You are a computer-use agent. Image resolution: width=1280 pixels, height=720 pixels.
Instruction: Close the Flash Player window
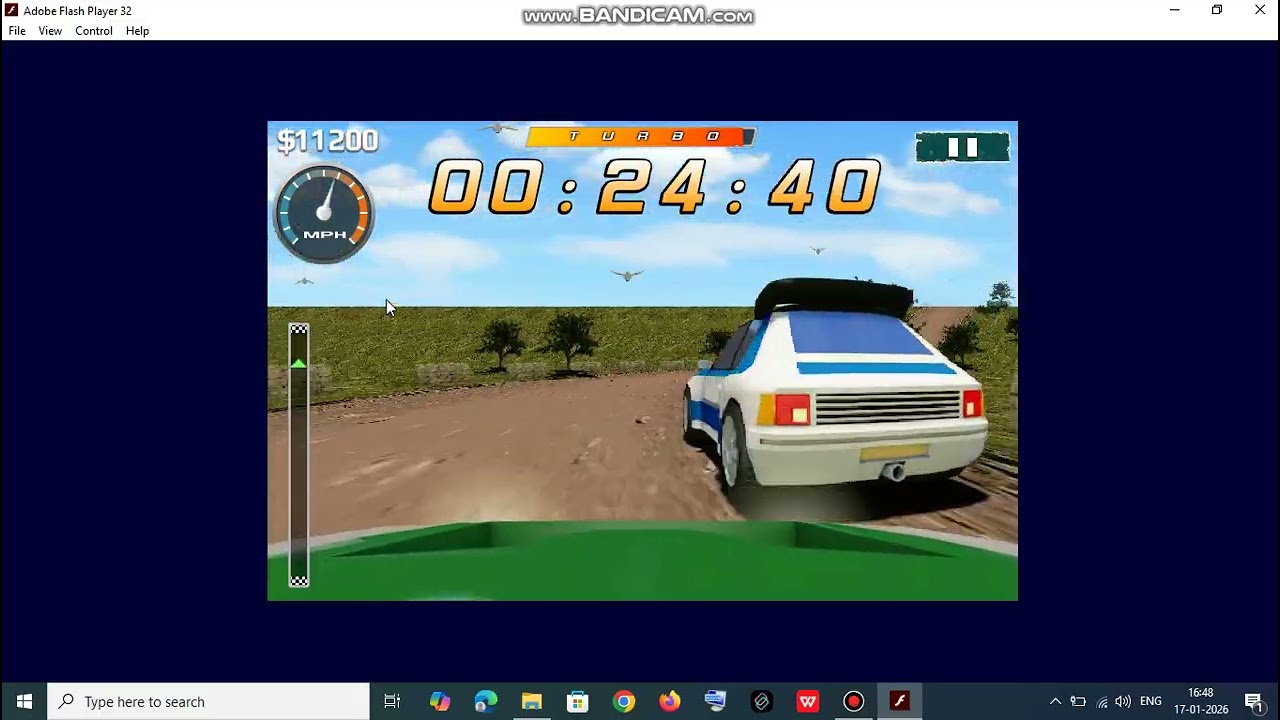(1259, 10)
